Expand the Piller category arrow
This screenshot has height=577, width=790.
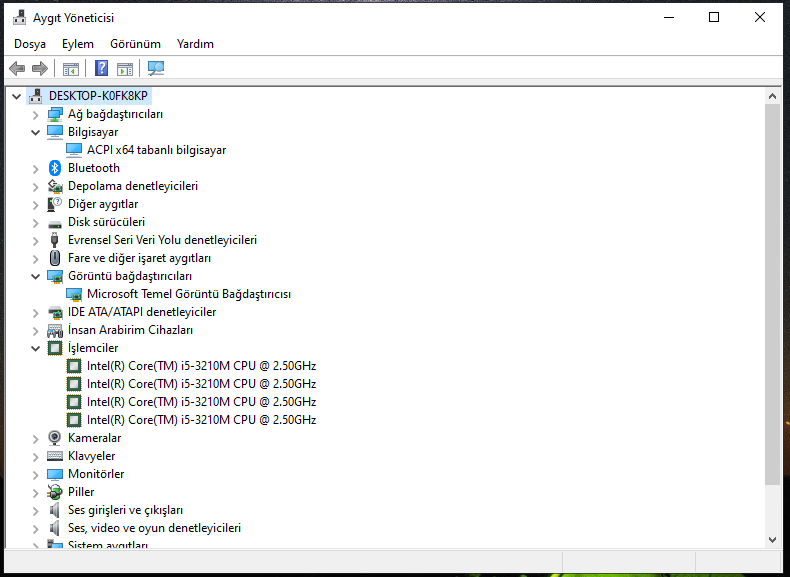[35, 493]
